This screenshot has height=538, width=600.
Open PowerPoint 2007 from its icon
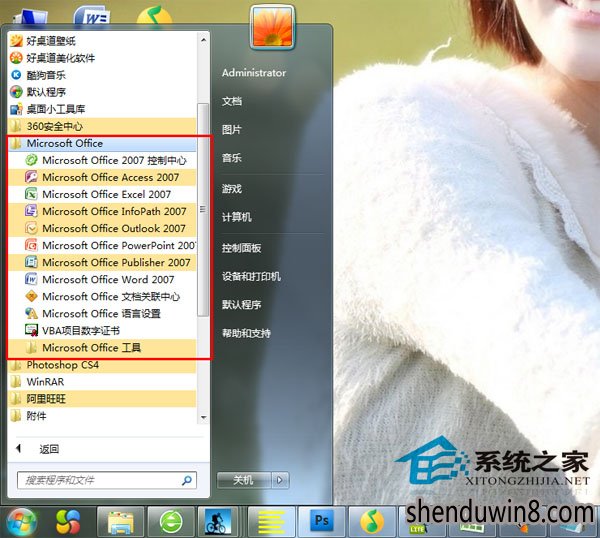click(31, 245)
